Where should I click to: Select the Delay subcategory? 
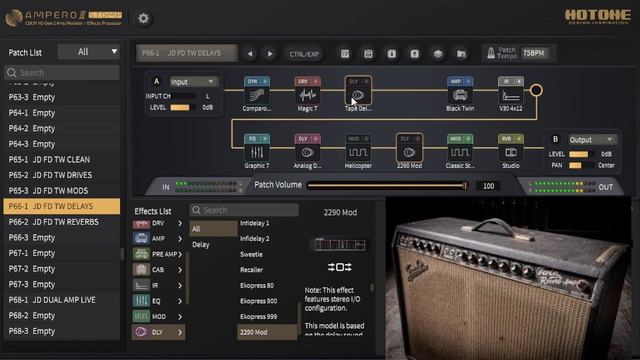pos(201,244)
